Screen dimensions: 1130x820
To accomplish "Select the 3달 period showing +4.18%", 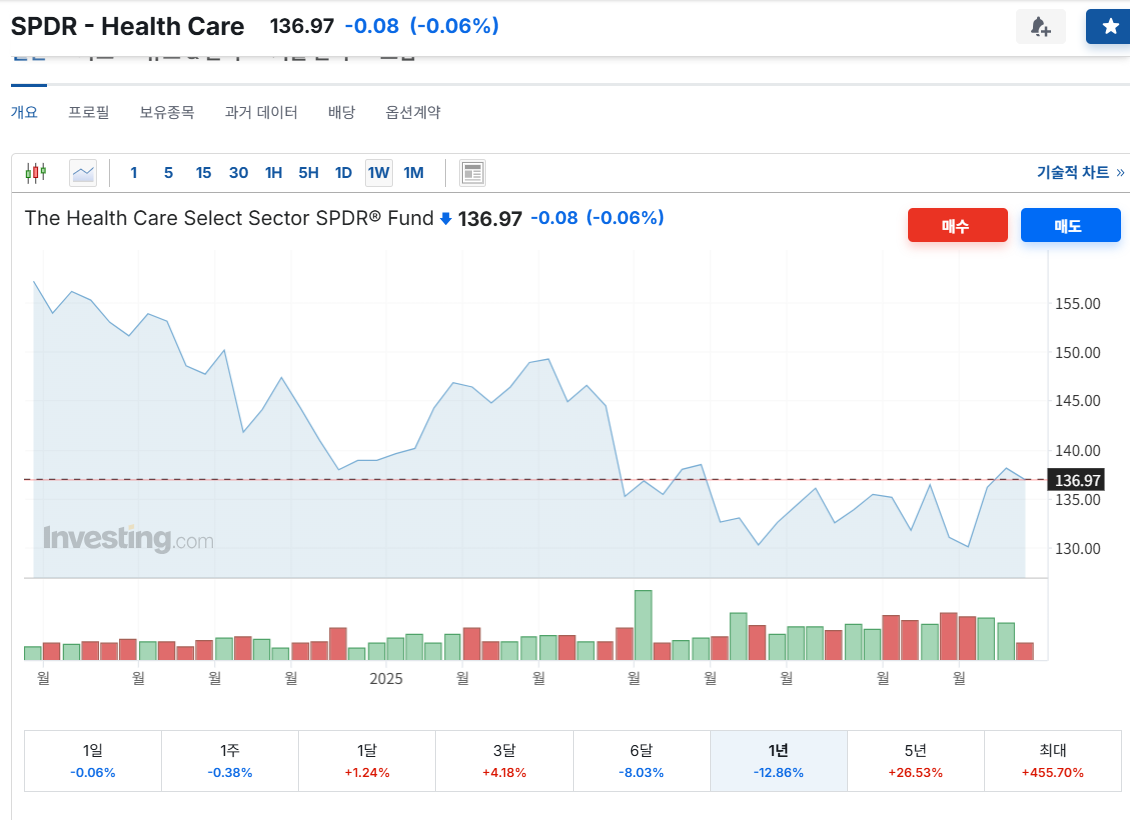I will [x=504, y=761].
